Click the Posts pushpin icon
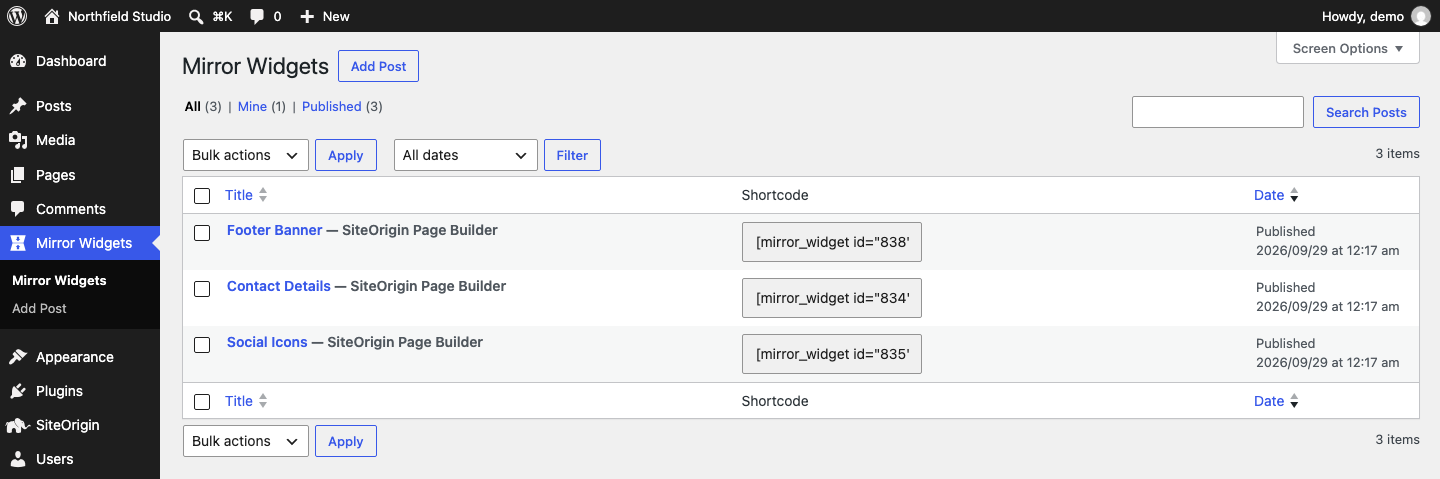This screenshot has width=1440, height=479. tap(18, 106)
